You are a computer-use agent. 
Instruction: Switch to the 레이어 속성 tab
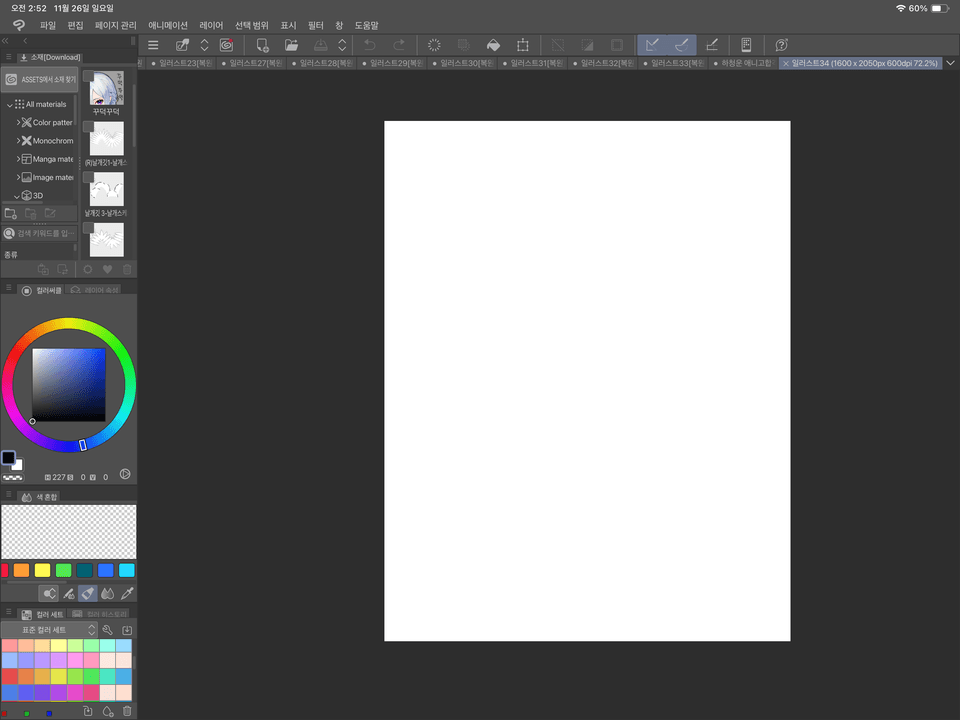coord(95,290)
